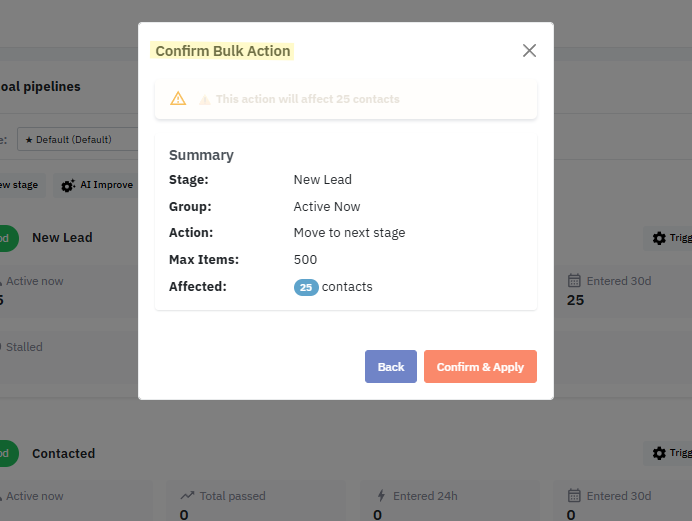Select the New Lead stage title
This screenshot has height=521, width=692.
coord(62,238)
